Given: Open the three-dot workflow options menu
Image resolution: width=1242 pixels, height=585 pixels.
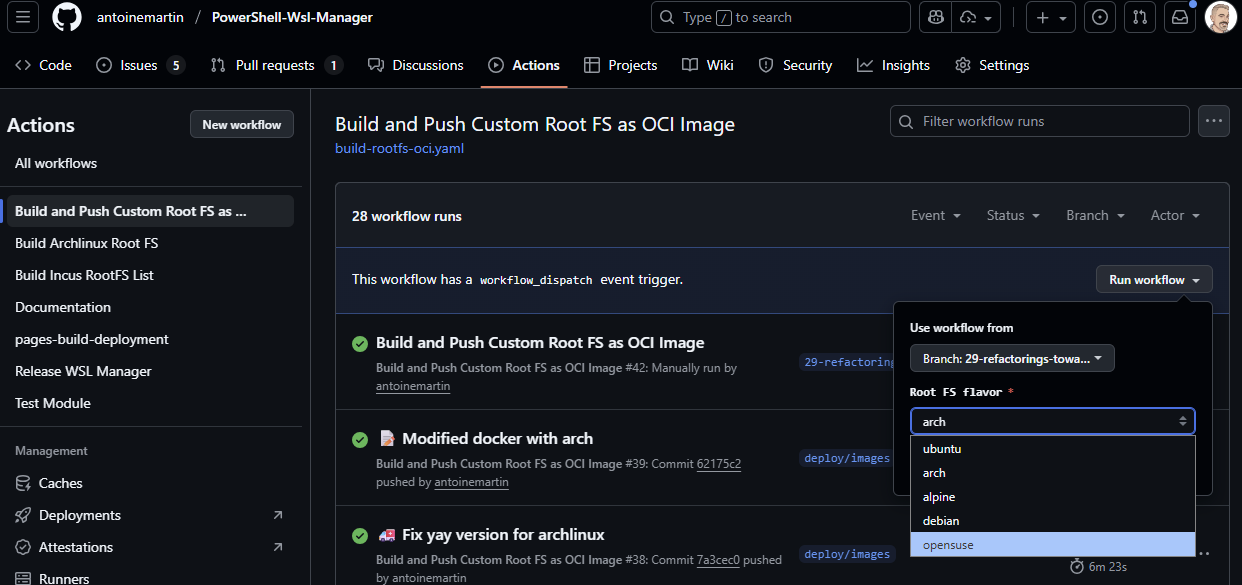Looking at the screenshot, I should (x=1214, y=121).
